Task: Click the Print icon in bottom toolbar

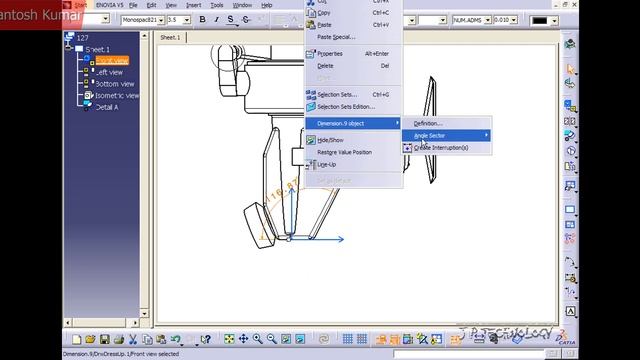Action: 119,339
